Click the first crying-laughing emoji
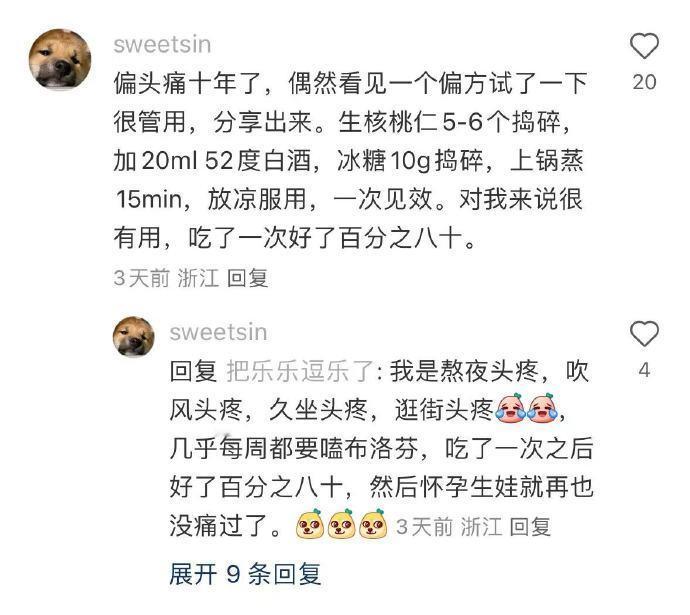Viewport: 690px width, 615px height. [x=511, y=408]
